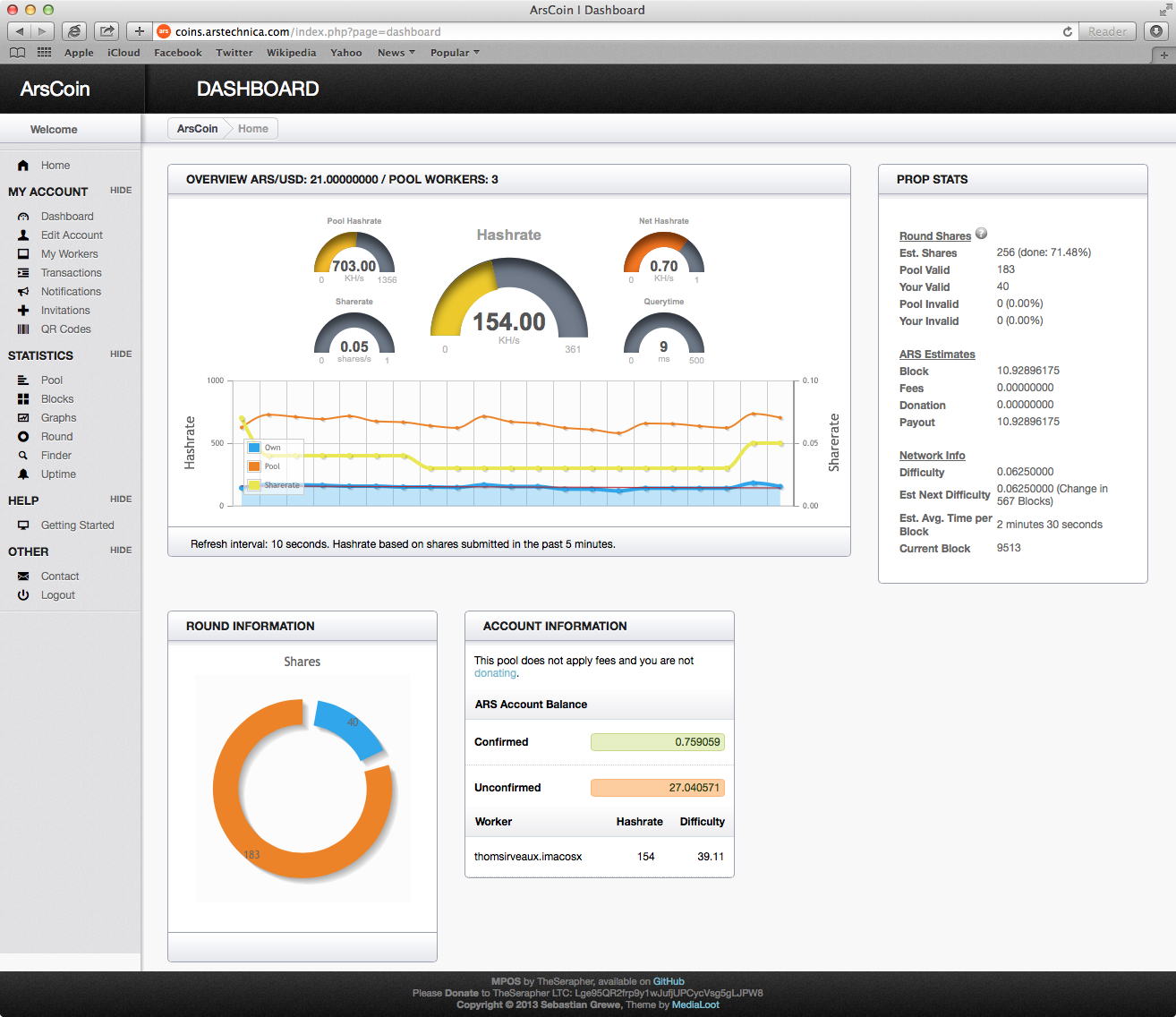Click the Pool statistics icon

tap(23, 380)
